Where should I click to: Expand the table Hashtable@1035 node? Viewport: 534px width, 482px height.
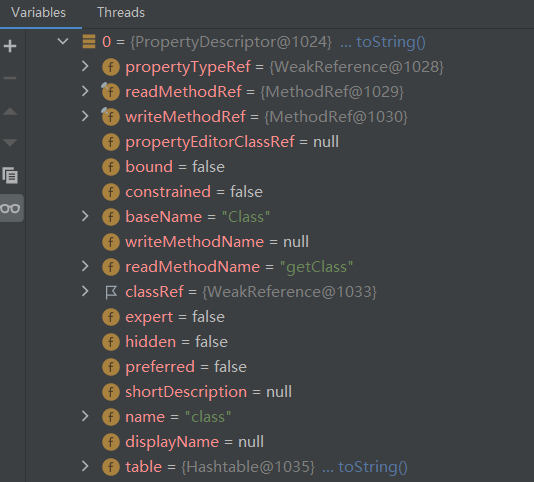click(x=85, y=466)
